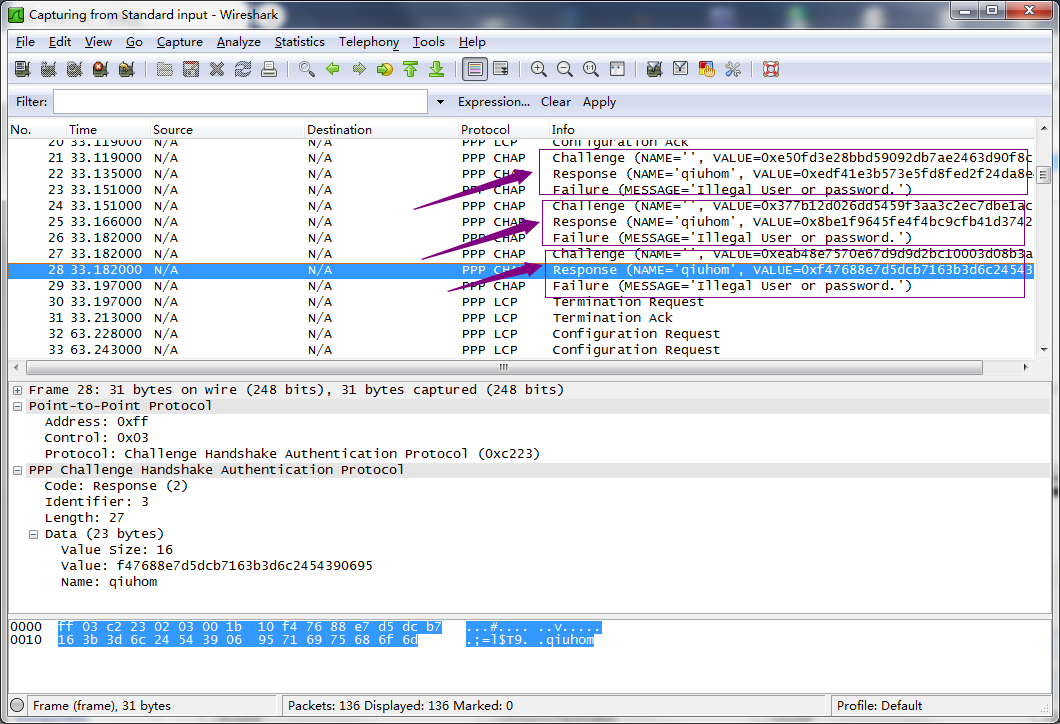
Task: Sort packets by the No. column header
Action: tap(37, 129)
